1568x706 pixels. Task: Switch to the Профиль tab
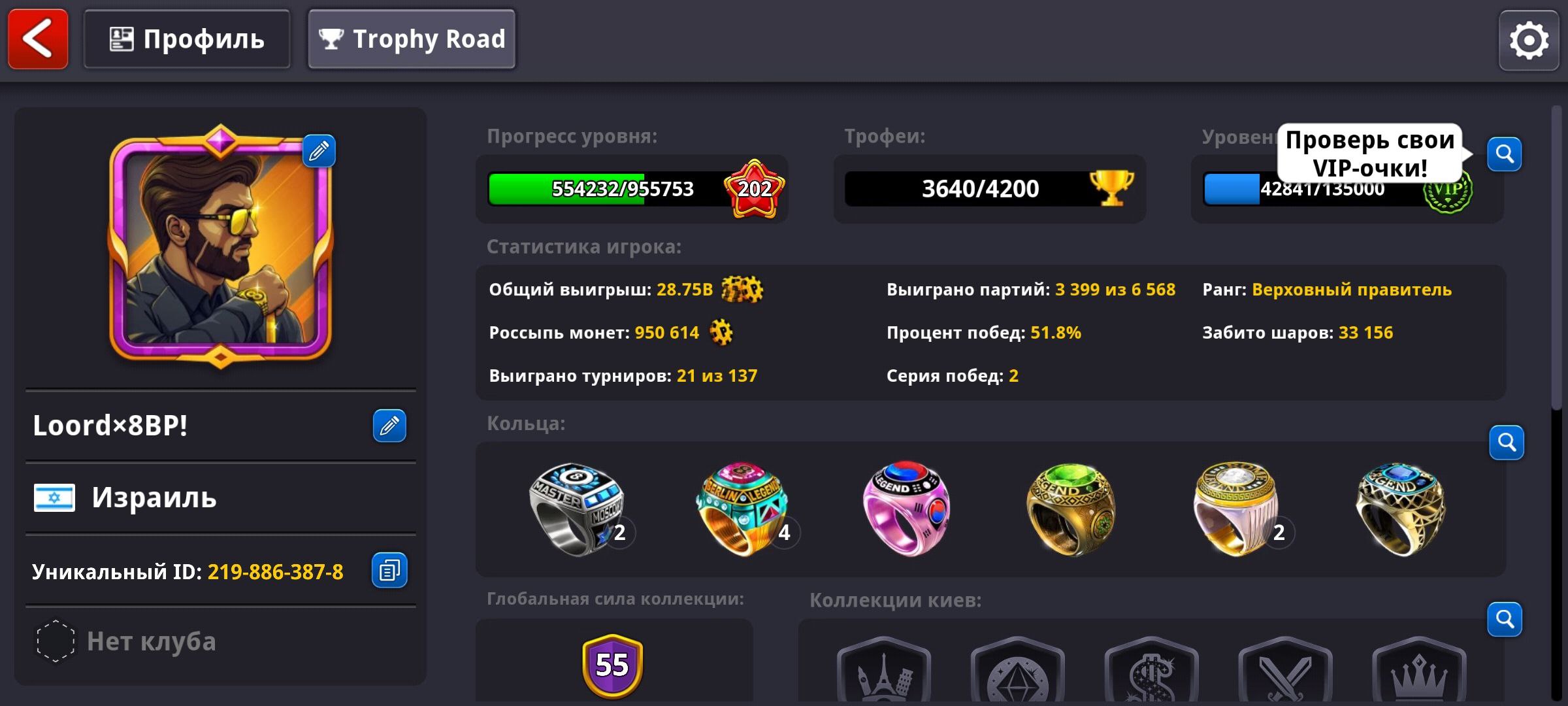click(x=187, y=39)
